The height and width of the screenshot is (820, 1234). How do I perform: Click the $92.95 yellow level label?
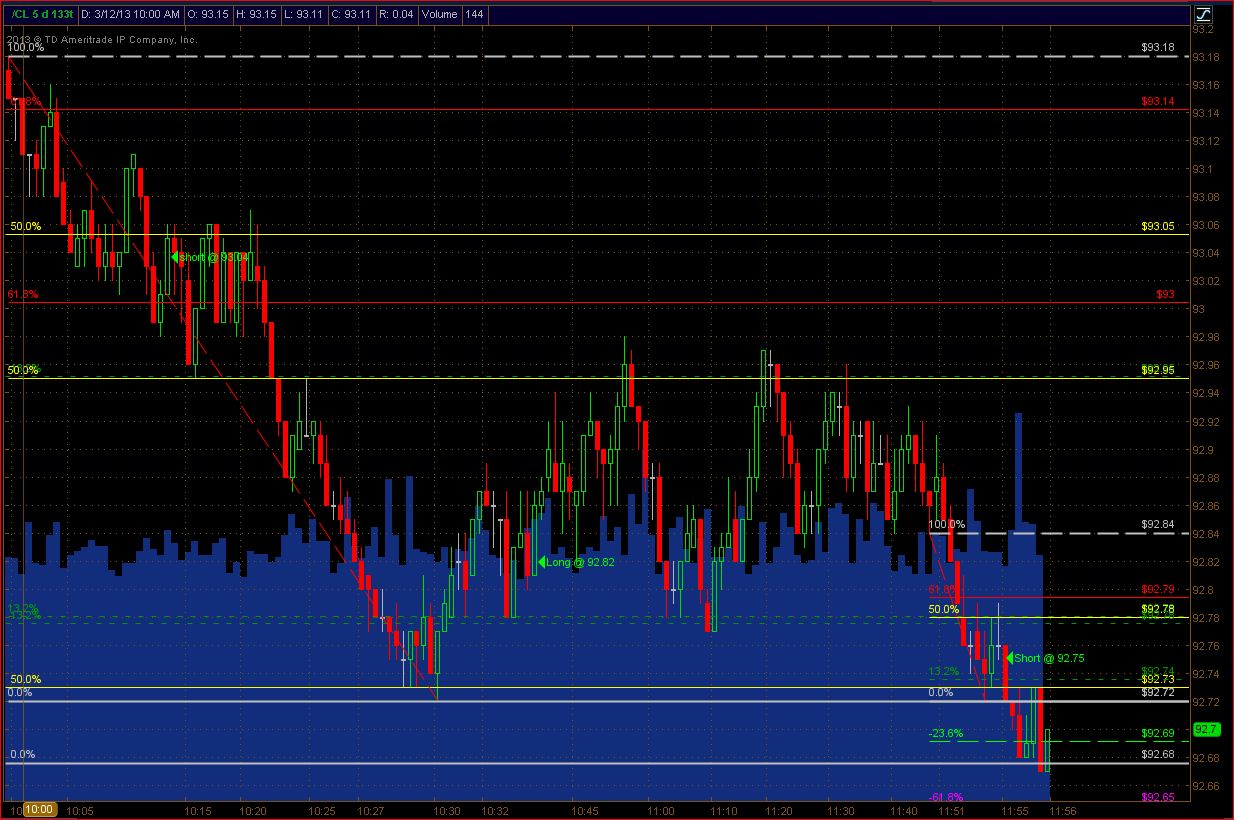1158,370
